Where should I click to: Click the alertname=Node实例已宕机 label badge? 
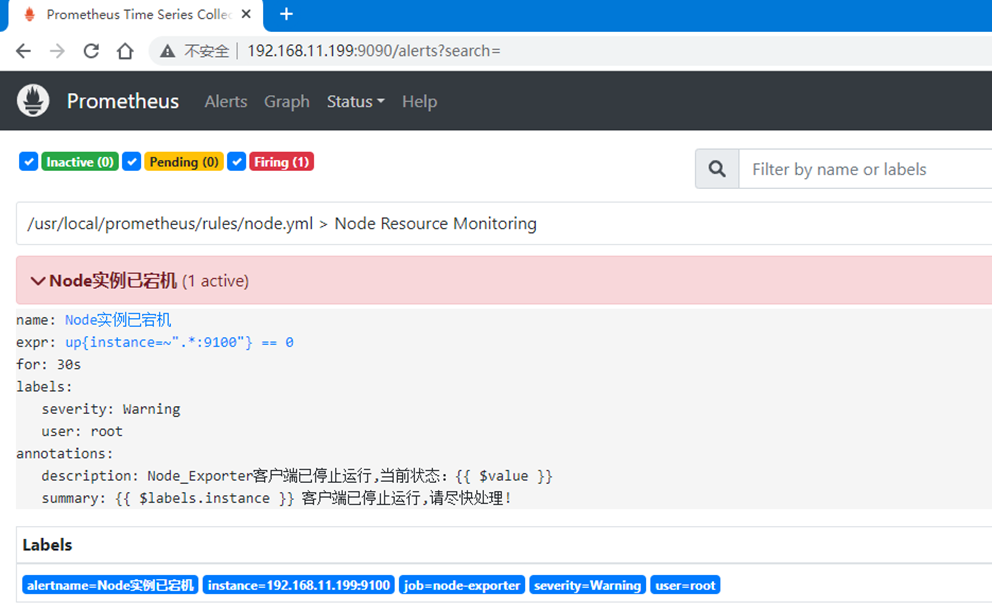tap(110, 585)
